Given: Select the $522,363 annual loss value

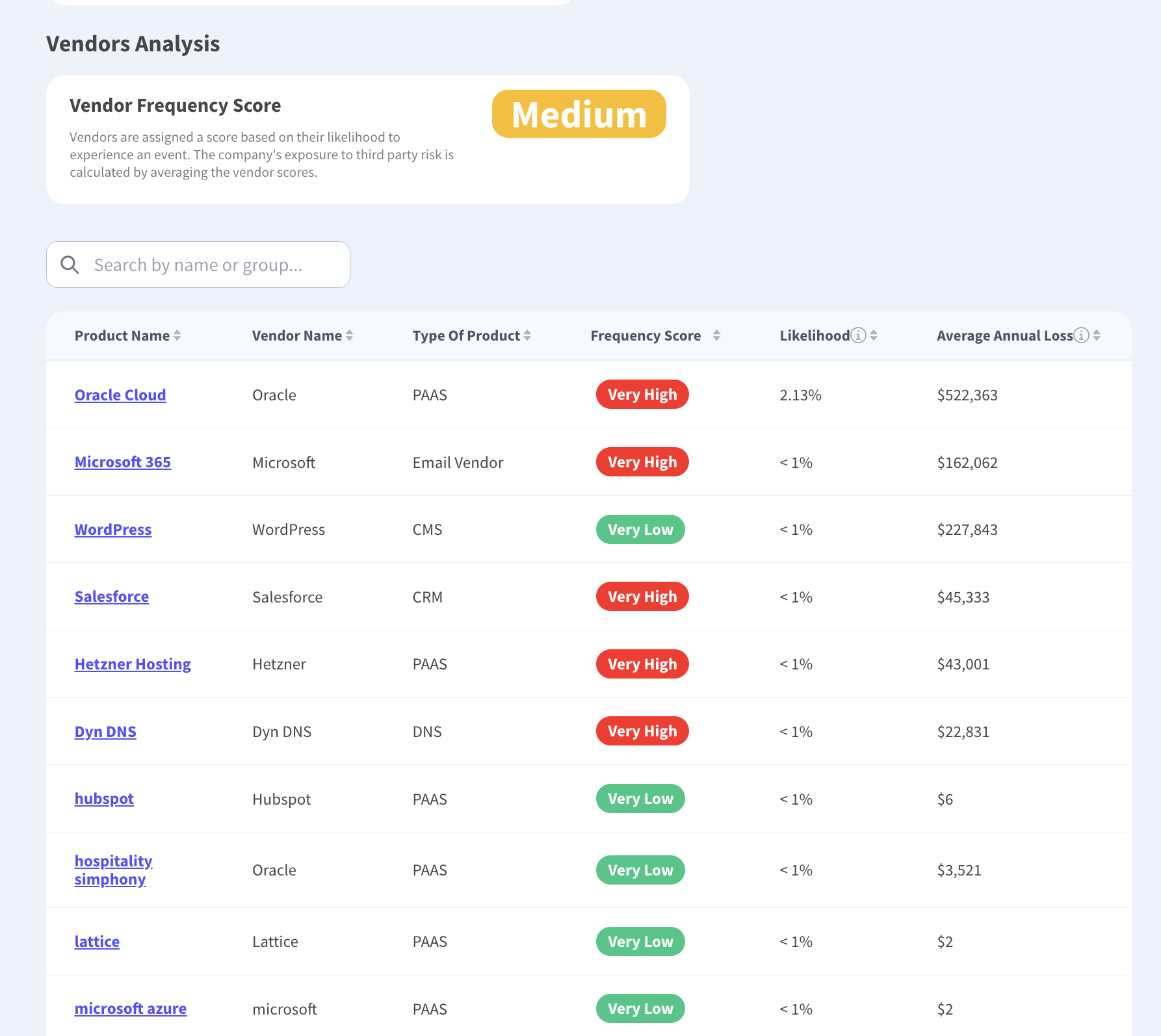Looking at the screenshot, I should pos(967,395).
